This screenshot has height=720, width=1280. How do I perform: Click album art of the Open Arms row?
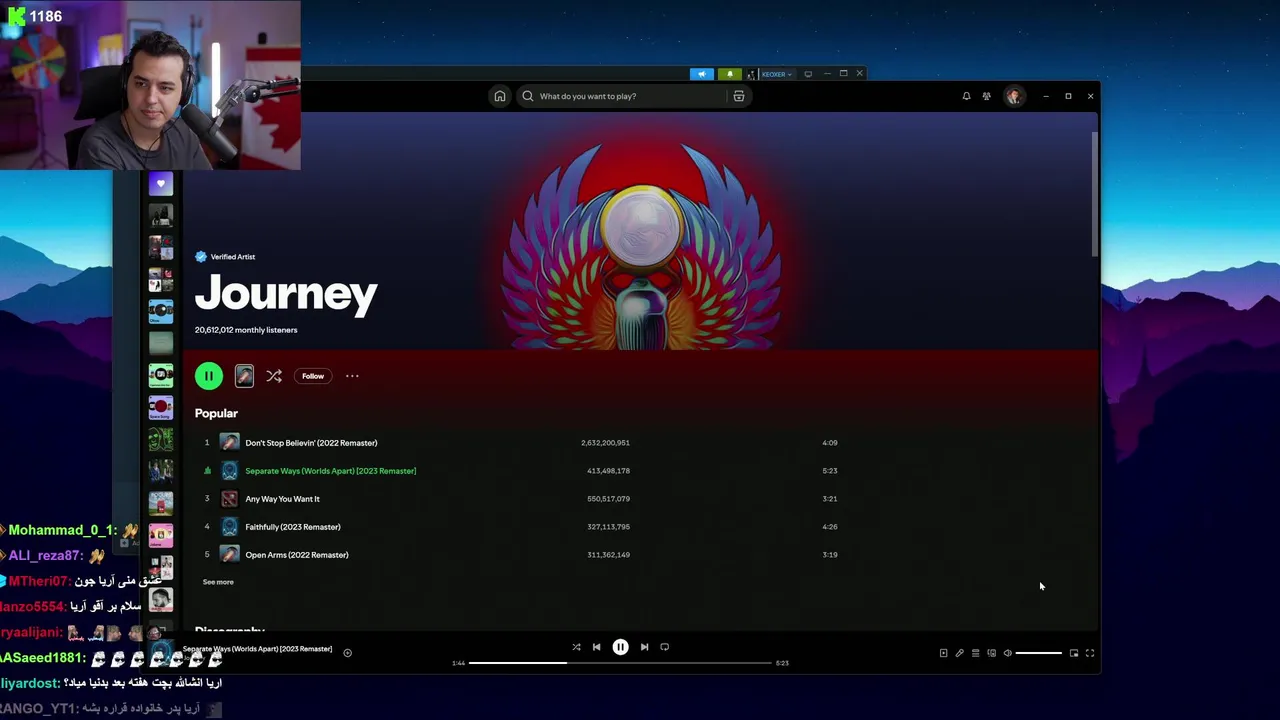229,554
